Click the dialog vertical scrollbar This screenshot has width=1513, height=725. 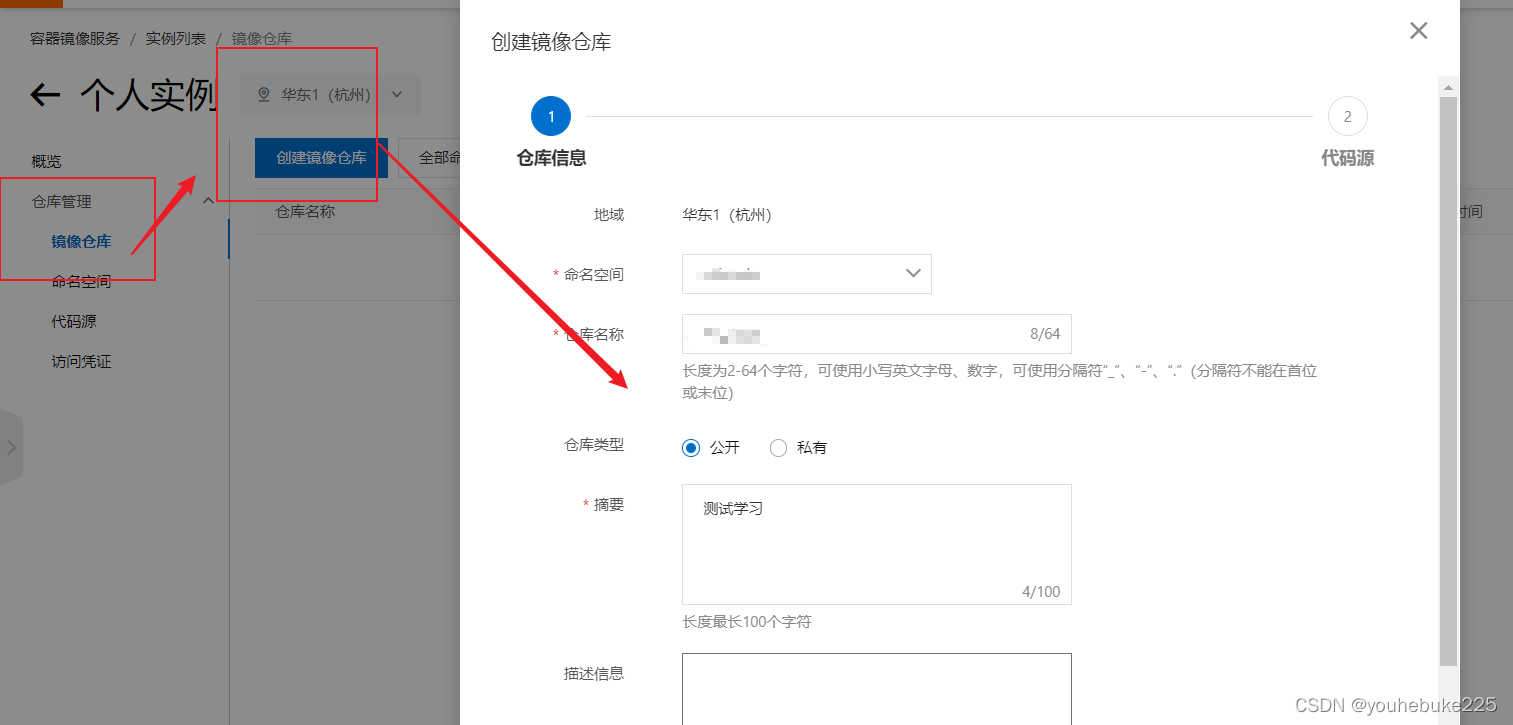coord(1448,380)
